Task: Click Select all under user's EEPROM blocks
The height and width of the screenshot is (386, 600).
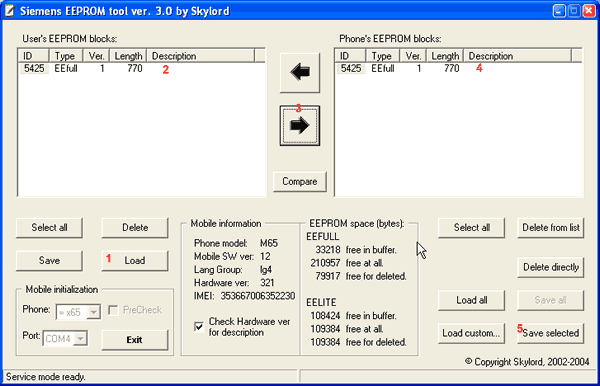Action: click(x=49, y=228)
